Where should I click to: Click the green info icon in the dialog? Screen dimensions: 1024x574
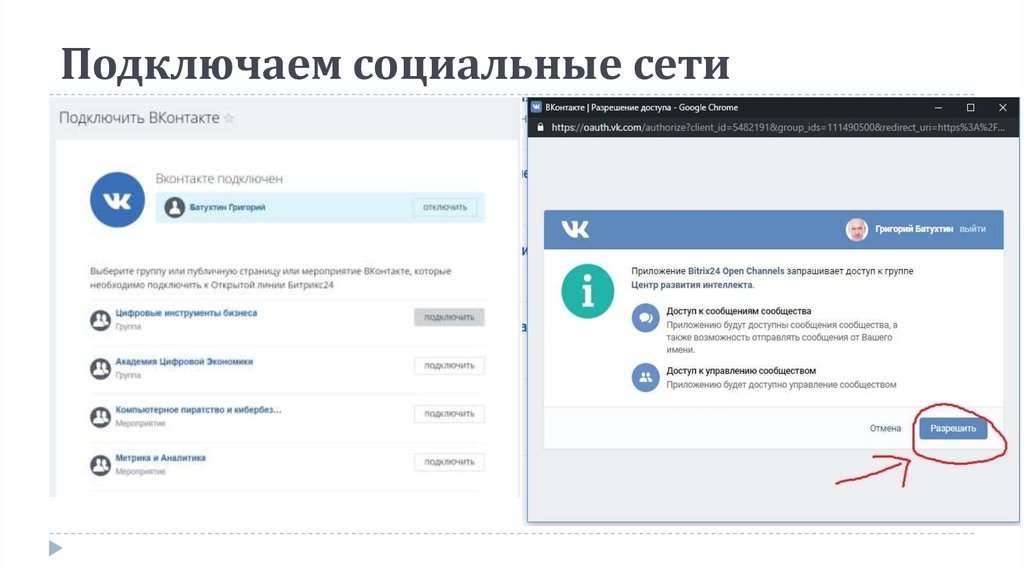click(x=588, y=291)
